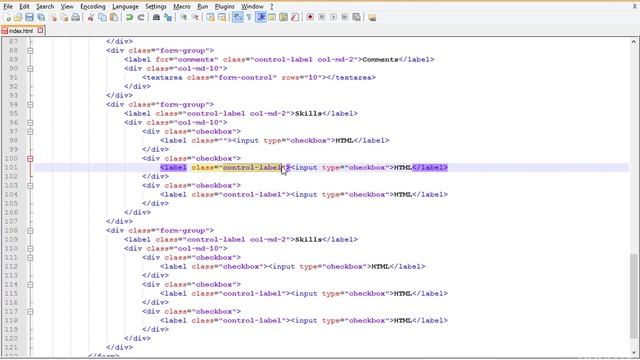Click line number 101 in the margin
Image resolution: width=640 pixels, height=360 pixels.
click(11, 167)
